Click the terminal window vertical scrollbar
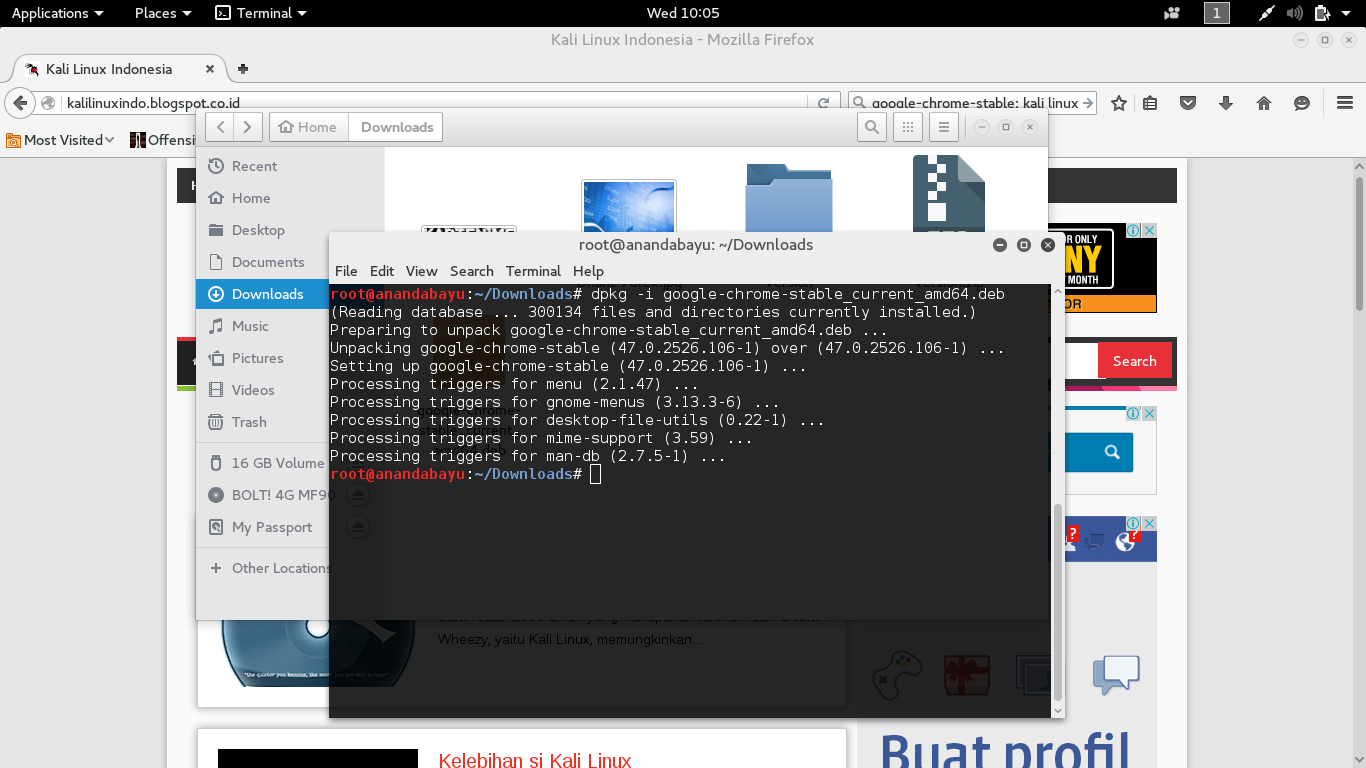1366x768 pixels. [1058, 600]
